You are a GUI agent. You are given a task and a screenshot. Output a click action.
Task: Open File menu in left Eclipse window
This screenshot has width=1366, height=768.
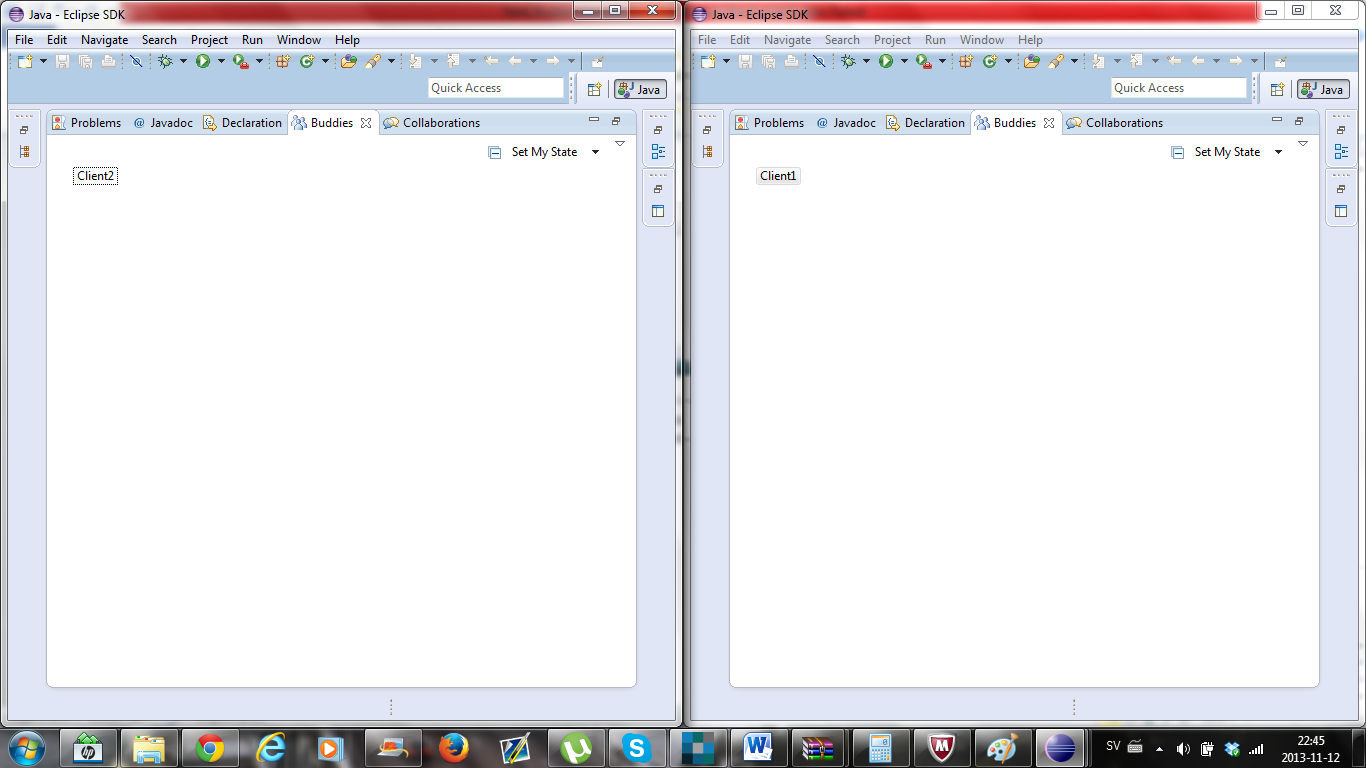coord(24,40)
